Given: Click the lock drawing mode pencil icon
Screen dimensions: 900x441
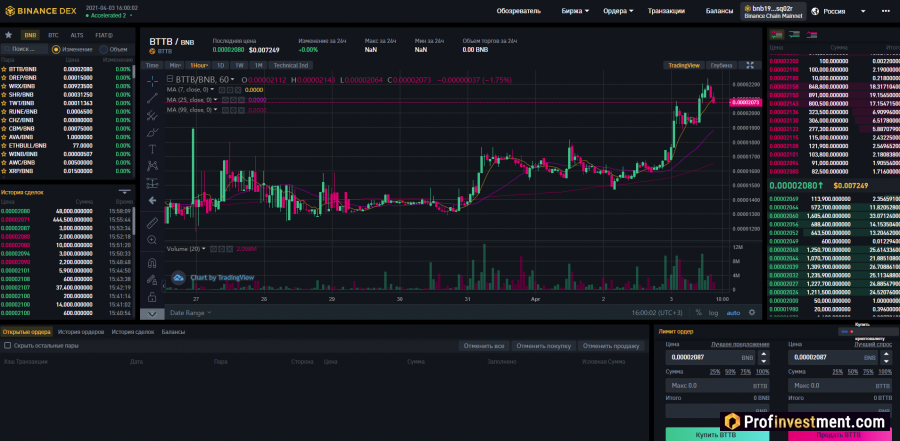Looking at the screenshot, I should click(x=152, y=280).
